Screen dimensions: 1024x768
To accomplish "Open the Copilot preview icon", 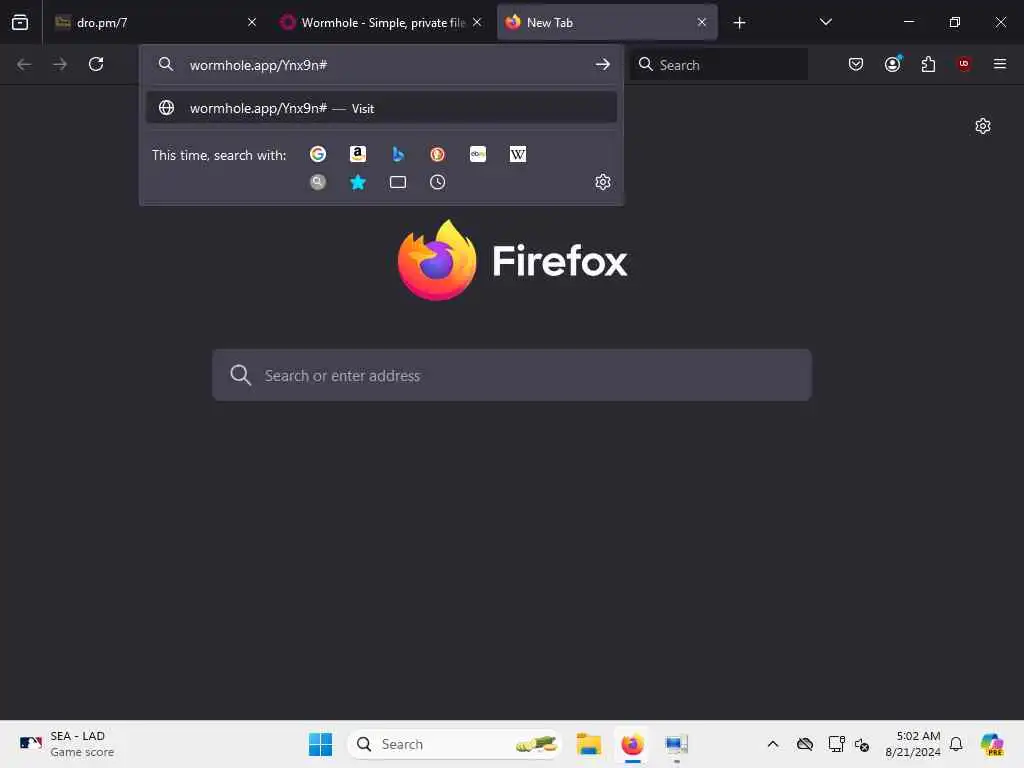I will tap(992, 744).
